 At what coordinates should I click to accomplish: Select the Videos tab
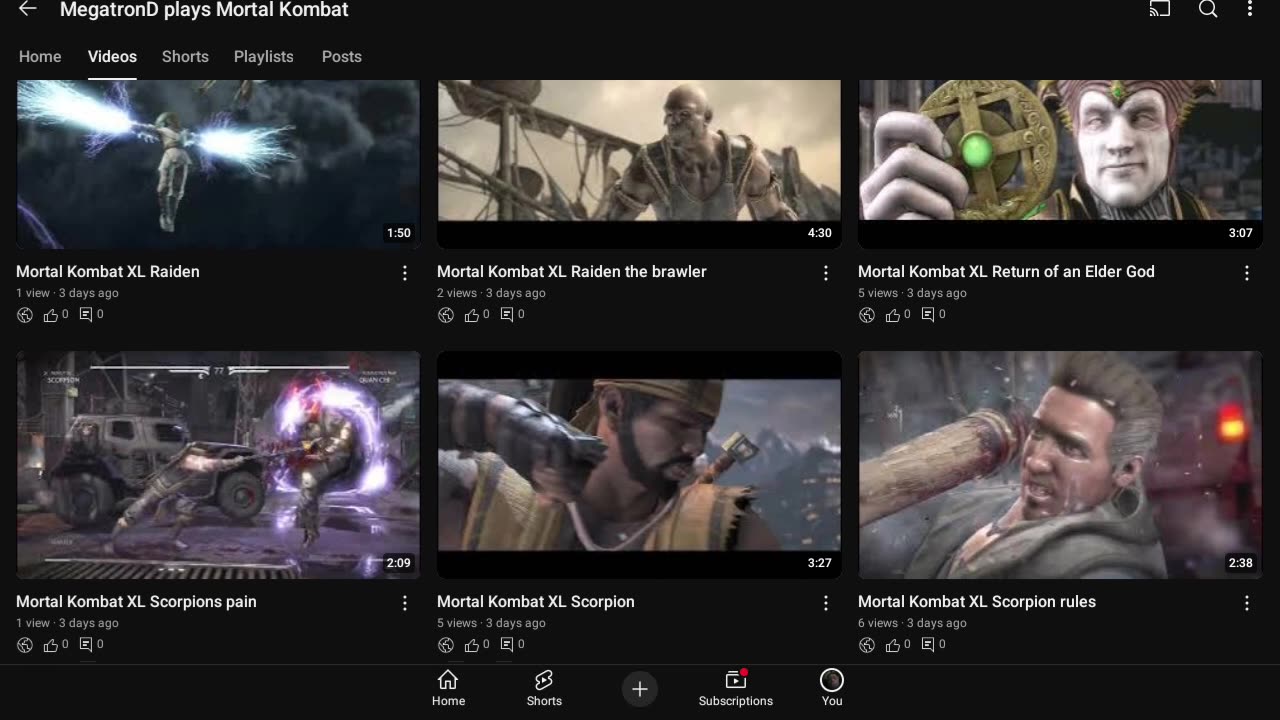click(112, 57)
